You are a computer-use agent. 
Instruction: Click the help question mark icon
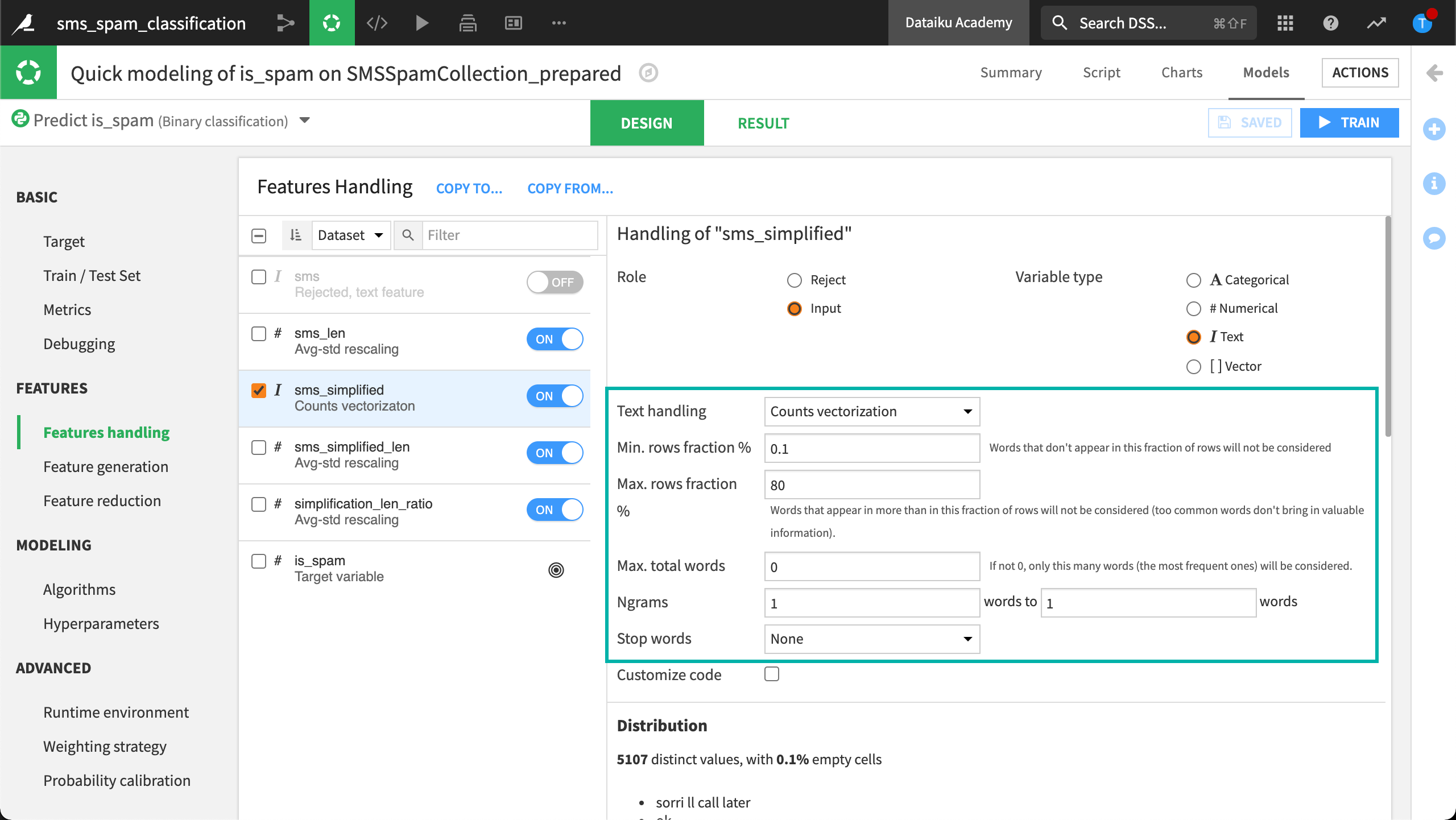tap(1330, 23)
